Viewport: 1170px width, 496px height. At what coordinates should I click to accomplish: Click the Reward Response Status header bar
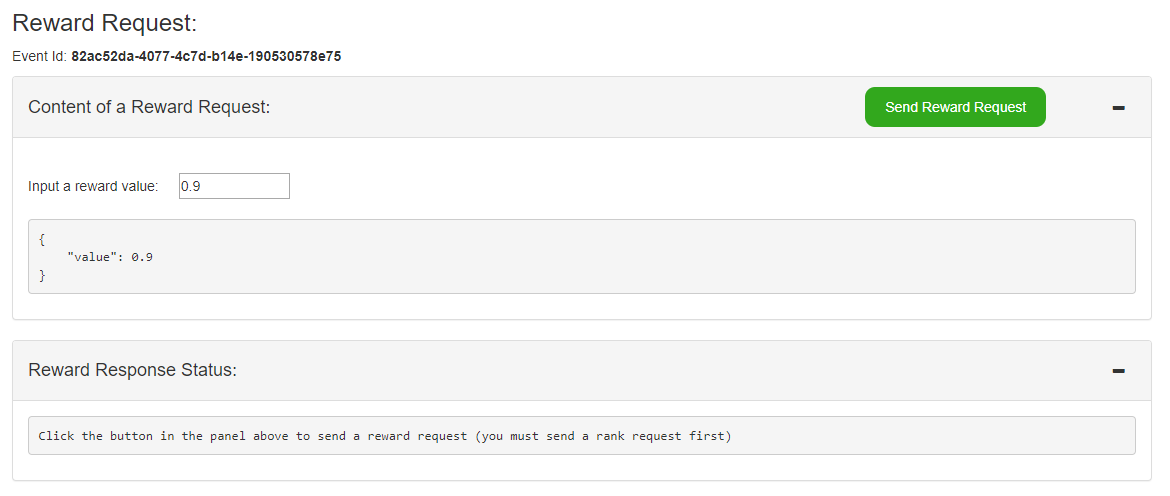click(x=582, y=371)
